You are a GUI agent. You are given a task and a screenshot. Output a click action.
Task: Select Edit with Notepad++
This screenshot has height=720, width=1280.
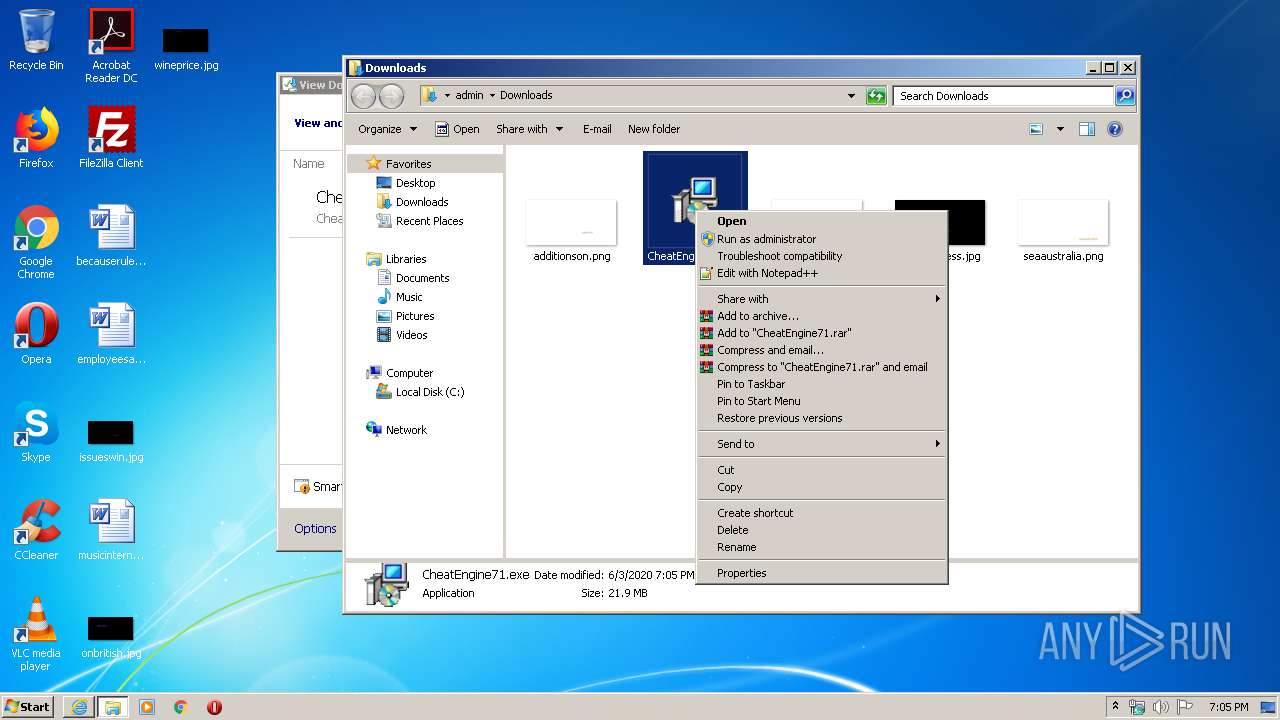pos(822,273)
